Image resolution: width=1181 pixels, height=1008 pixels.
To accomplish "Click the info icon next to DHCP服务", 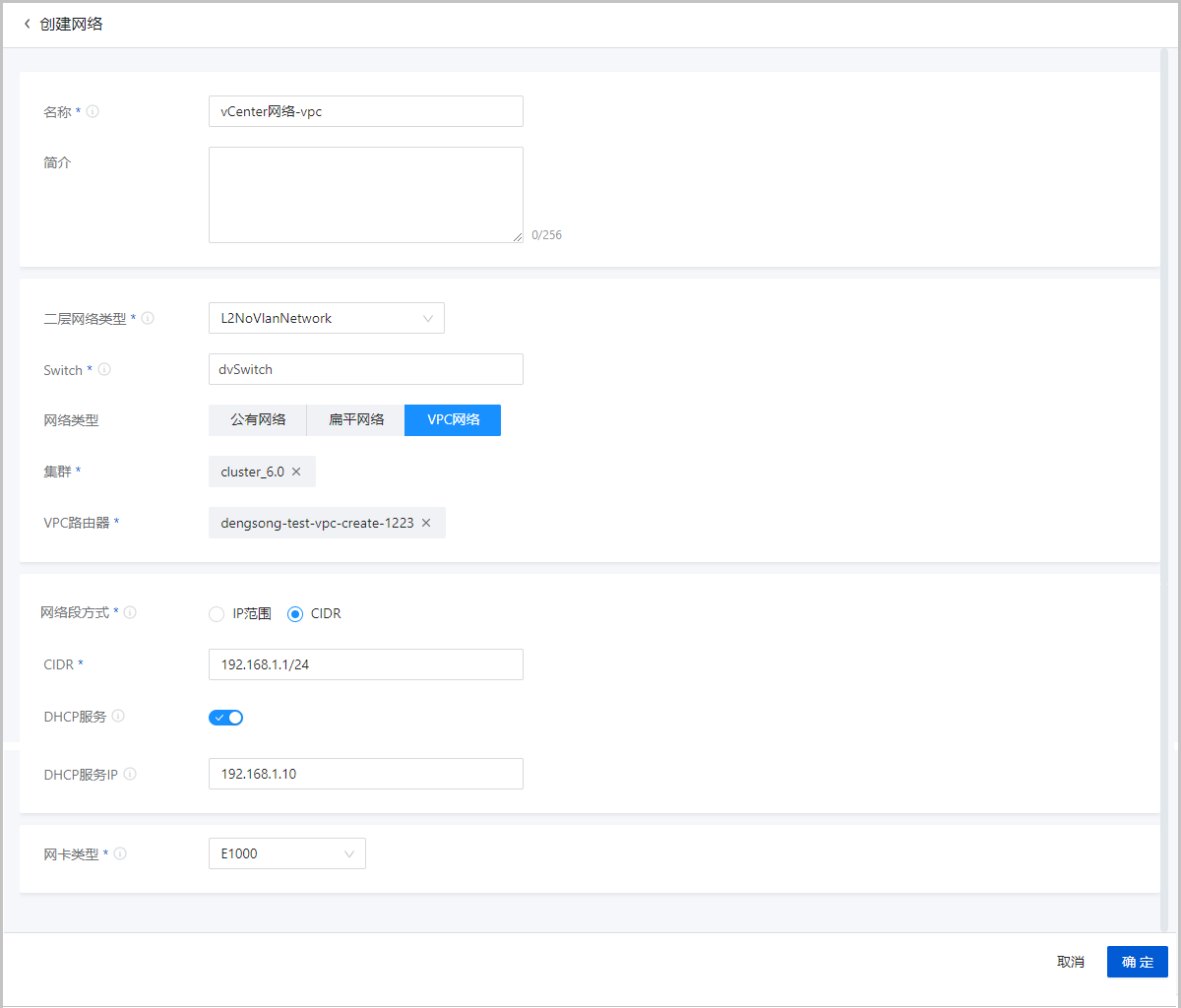I will pos(118,717).
